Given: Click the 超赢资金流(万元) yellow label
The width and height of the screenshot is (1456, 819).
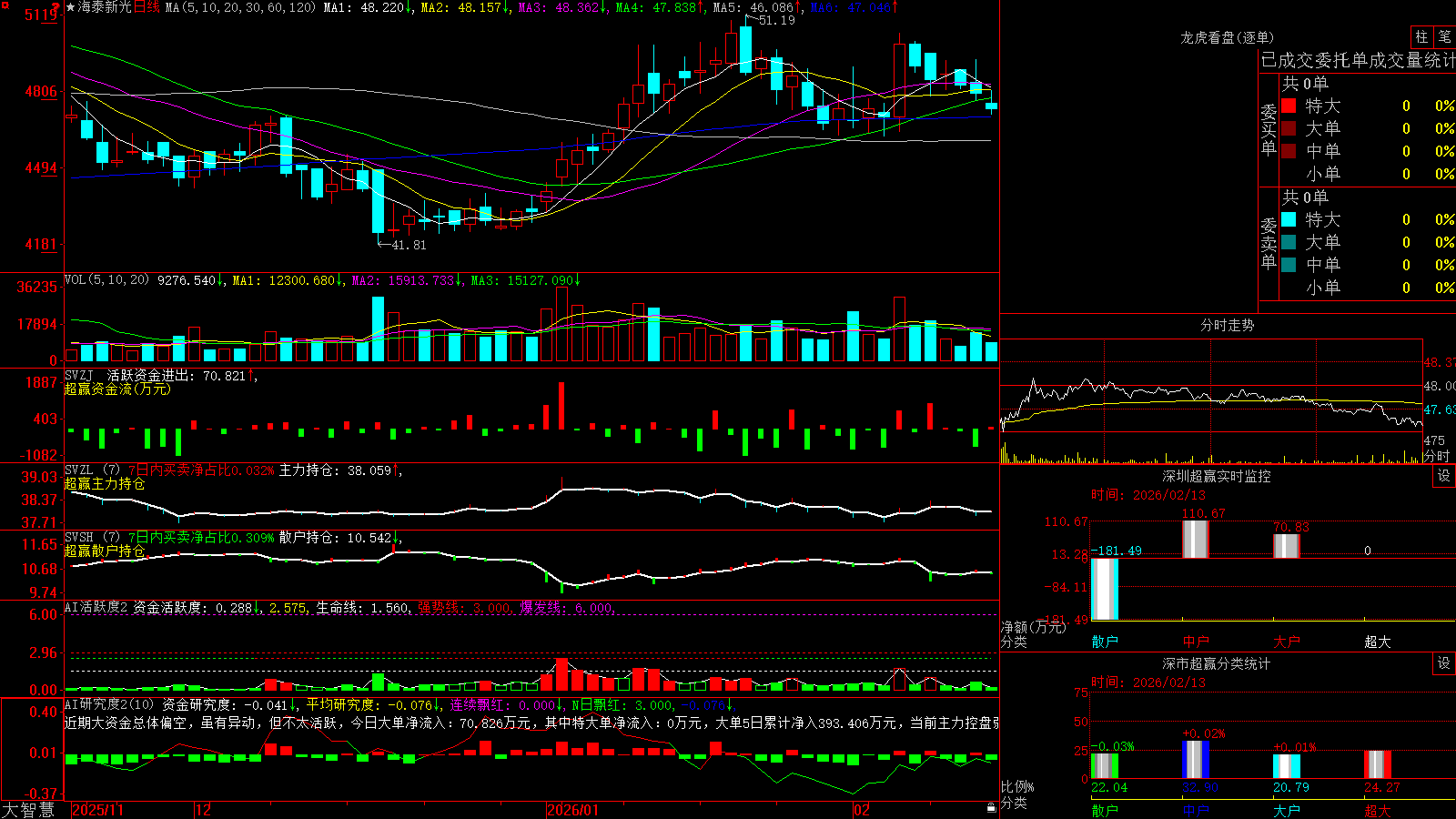Looking at the screenshot, I should click(117, 389).
